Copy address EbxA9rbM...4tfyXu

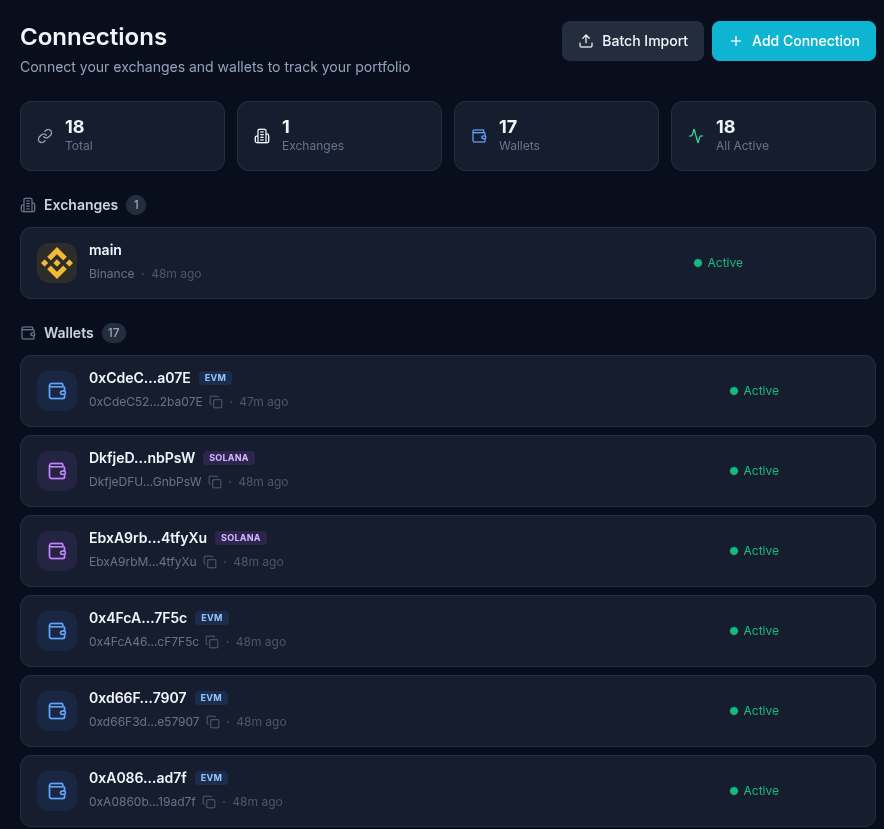[x=210, y=562]
